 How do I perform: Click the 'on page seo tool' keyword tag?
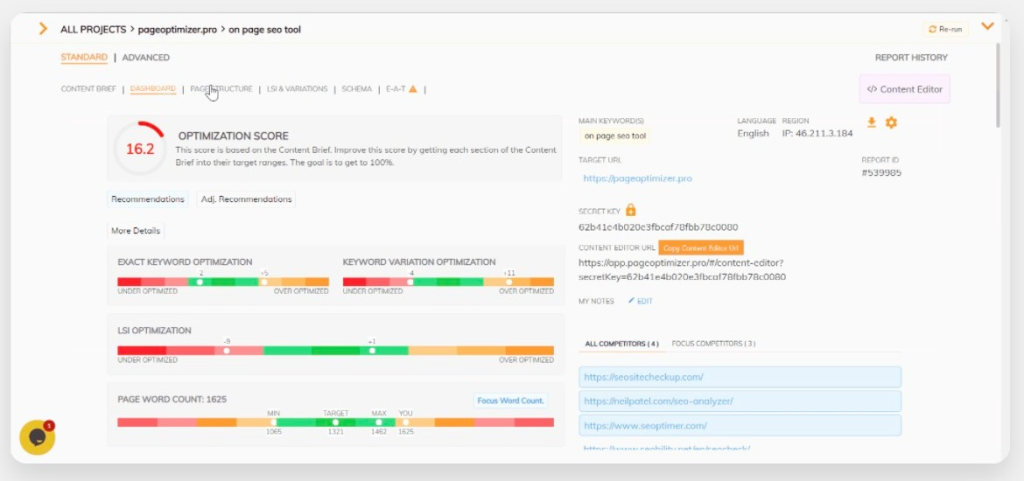(x=615, y=136)
